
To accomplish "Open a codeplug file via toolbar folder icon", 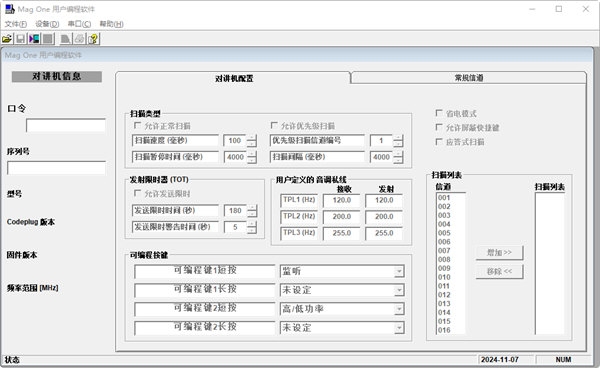I will pos(7,39).
